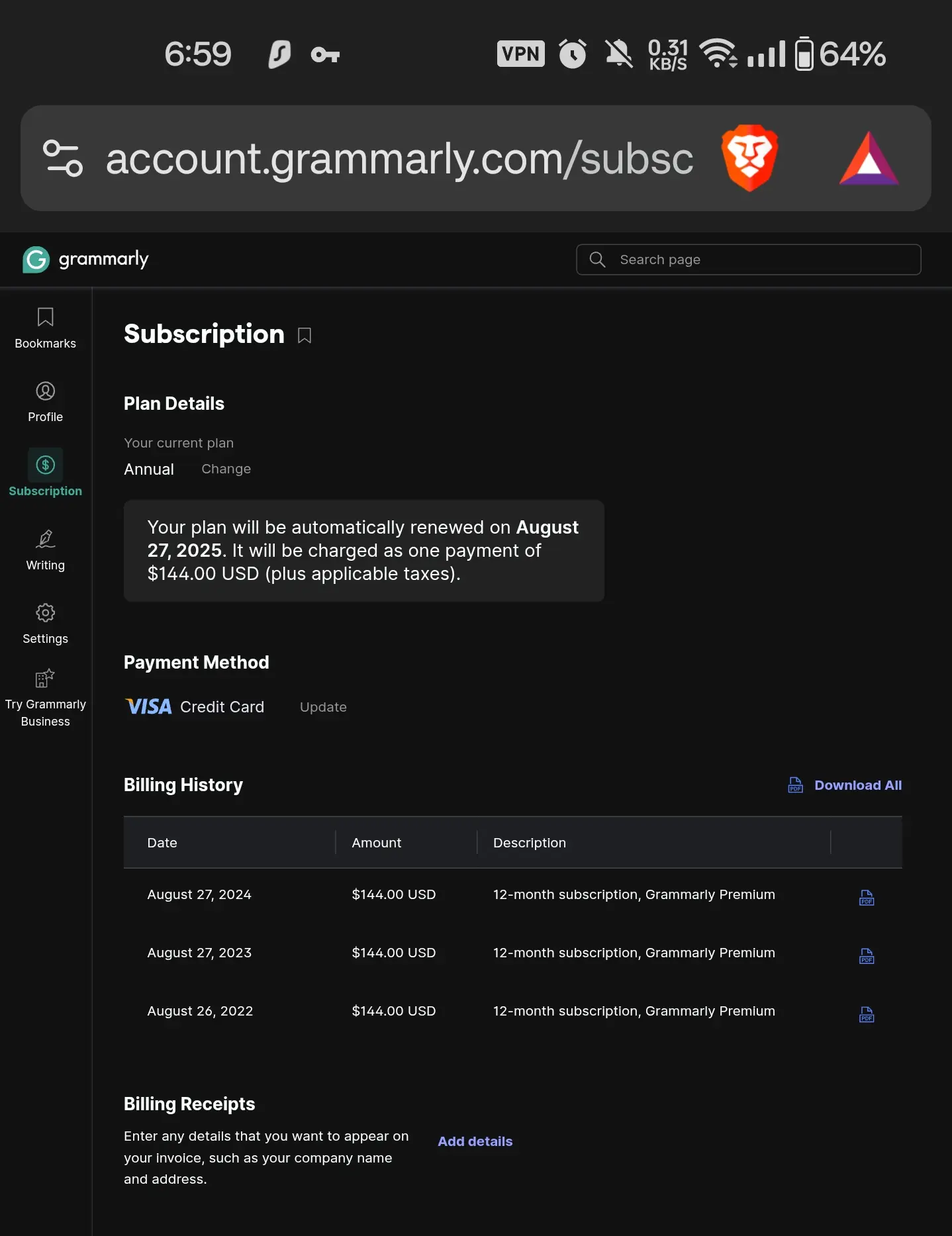Click $144.00 USD amount for 2022 row

click(x=393, y=1011)
